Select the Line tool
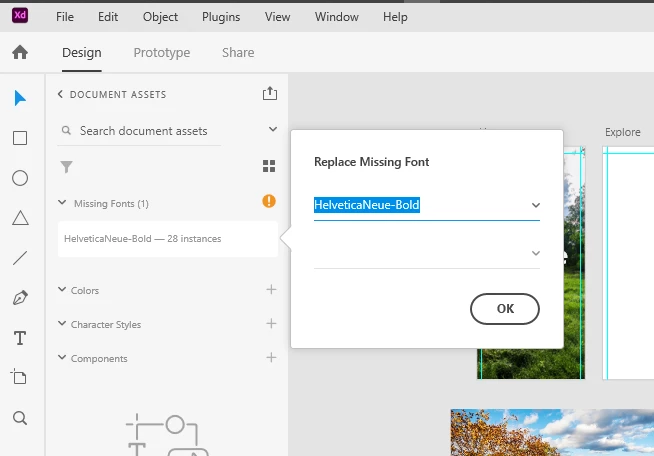654x456 pixels. click(20, 258)
